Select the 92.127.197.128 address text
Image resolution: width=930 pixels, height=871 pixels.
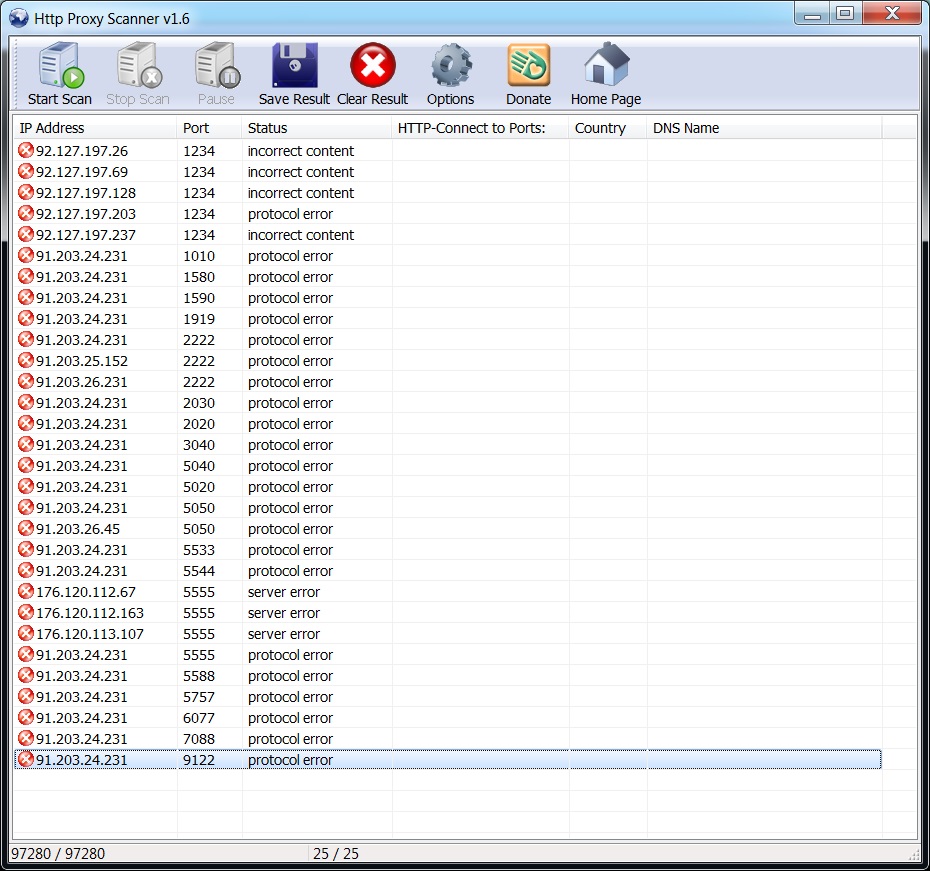click(86, 193)
